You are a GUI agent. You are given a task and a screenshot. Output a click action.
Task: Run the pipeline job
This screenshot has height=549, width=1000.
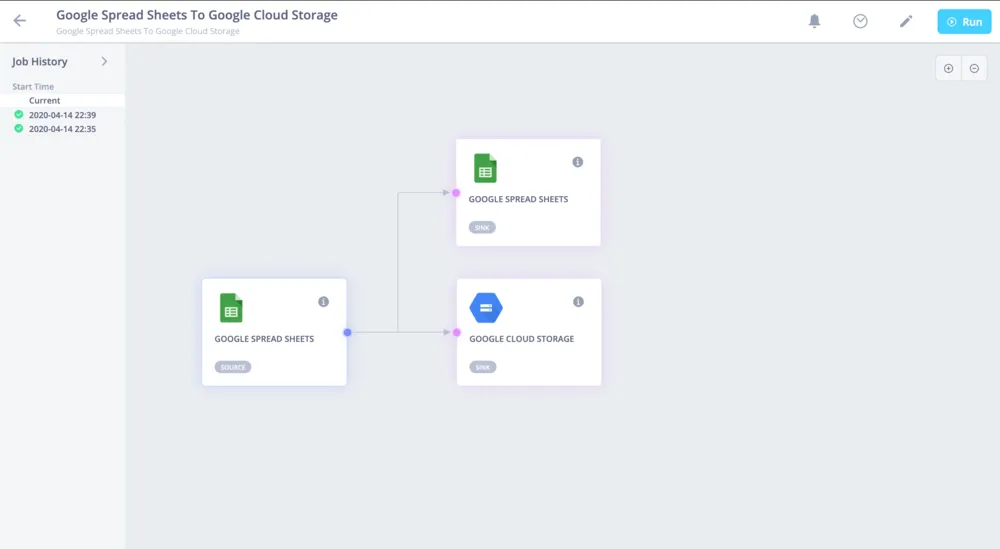click(x=964, y=21)
